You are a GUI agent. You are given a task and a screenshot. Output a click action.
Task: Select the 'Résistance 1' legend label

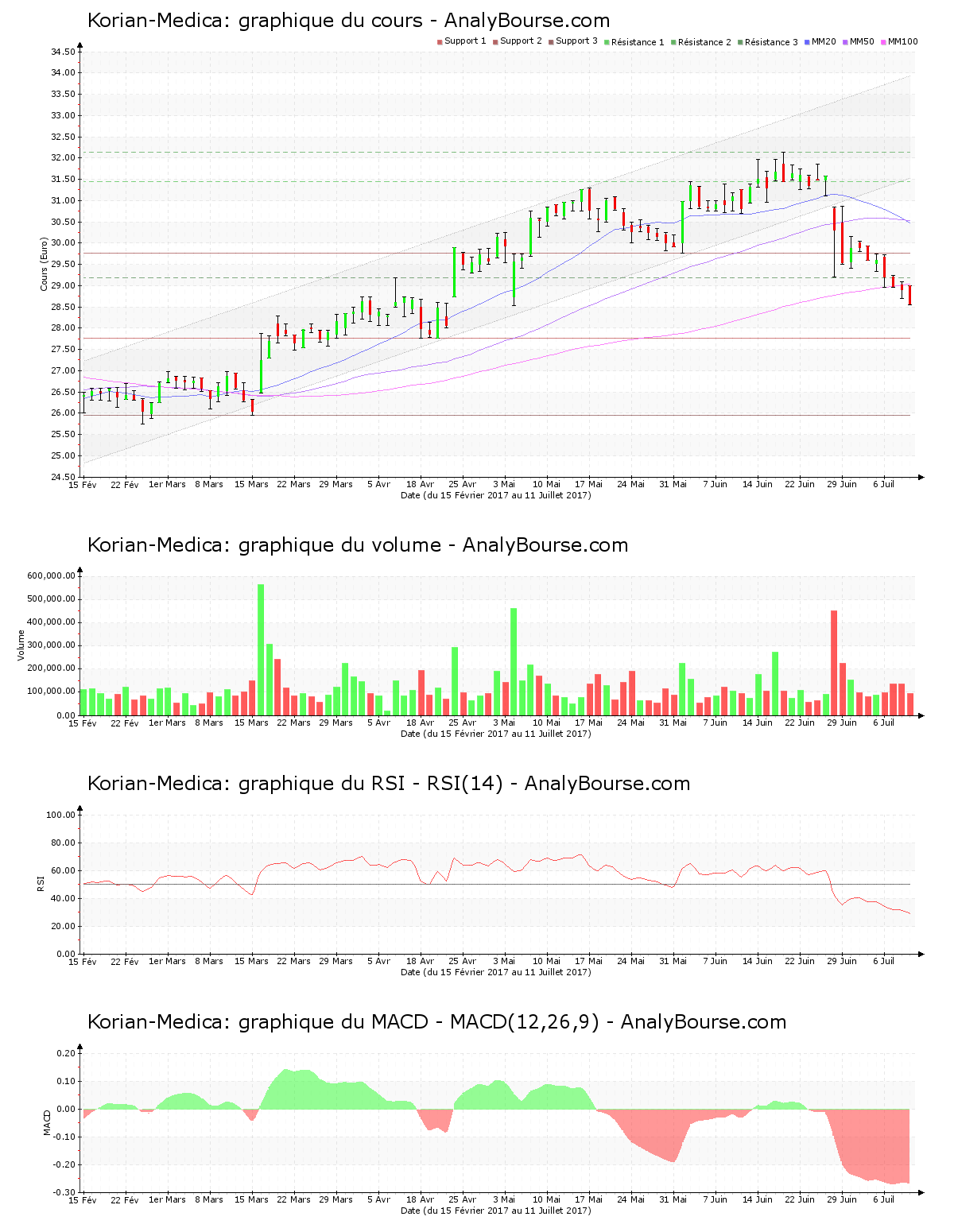pos(638,42)
